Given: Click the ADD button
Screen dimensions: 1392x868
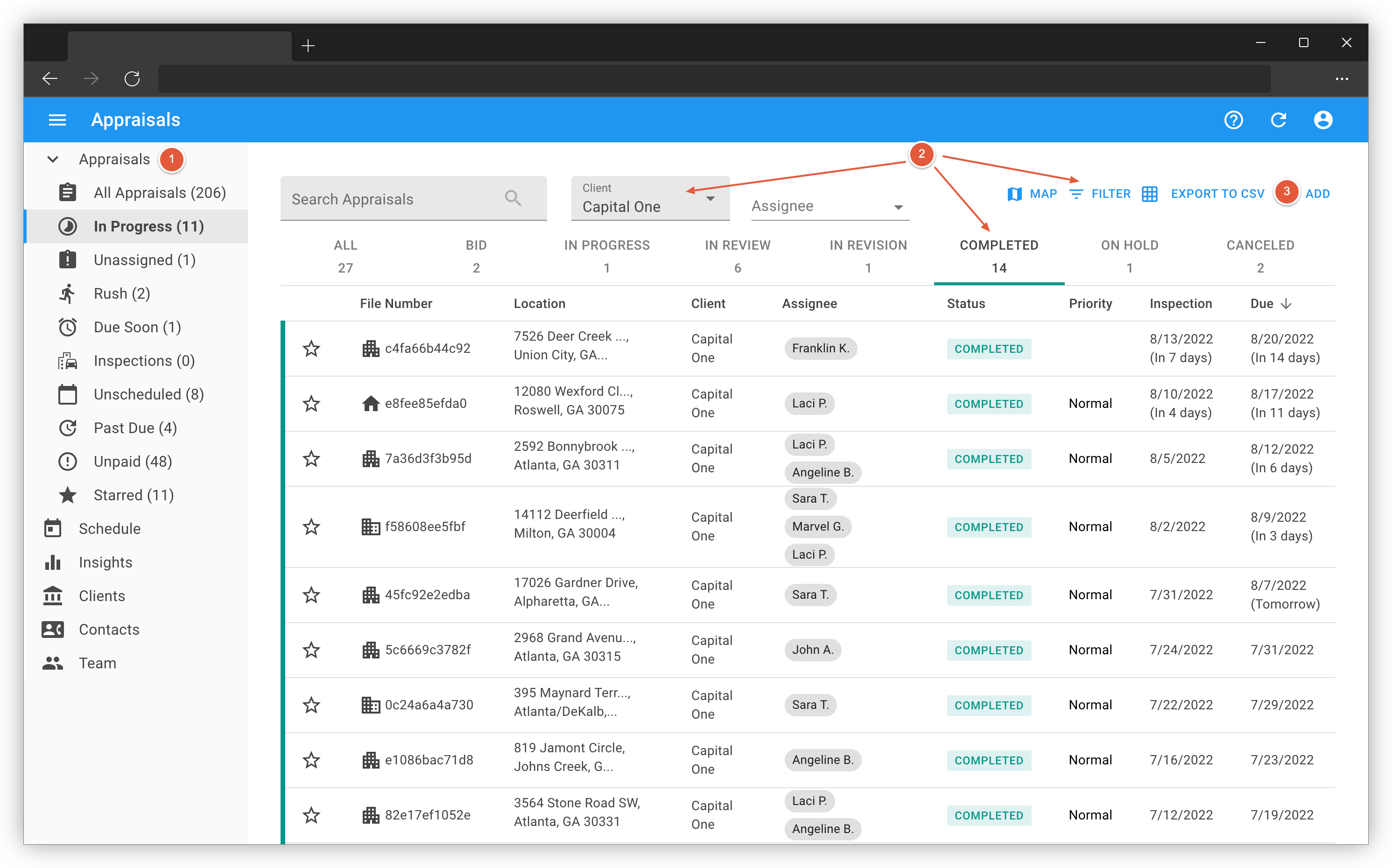Looking at the screenshot, I should 1318,194.
